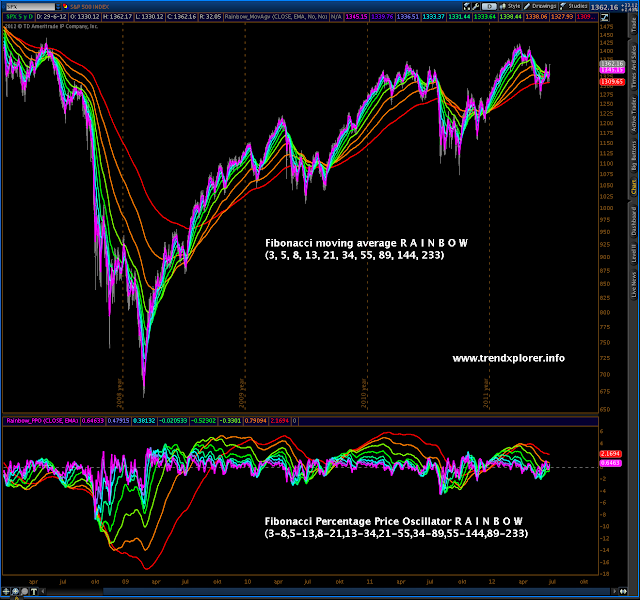
Task: Open the Times And Sales side tab
Action: [634, 67]
